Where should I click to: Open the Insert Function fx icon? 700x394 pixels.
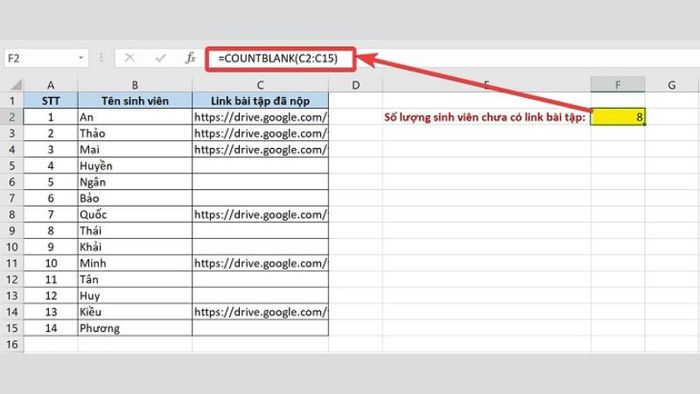(191, 58)
